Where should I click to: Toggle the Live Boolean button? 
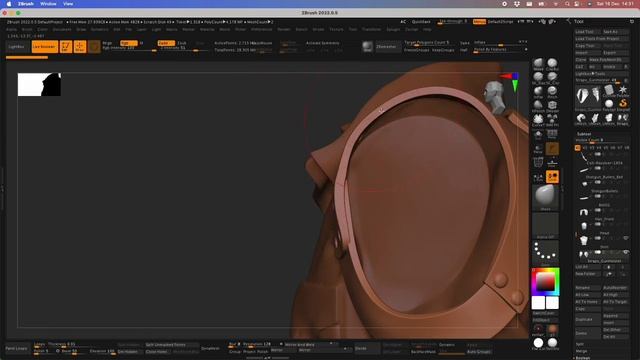click(x=45, y=47)
